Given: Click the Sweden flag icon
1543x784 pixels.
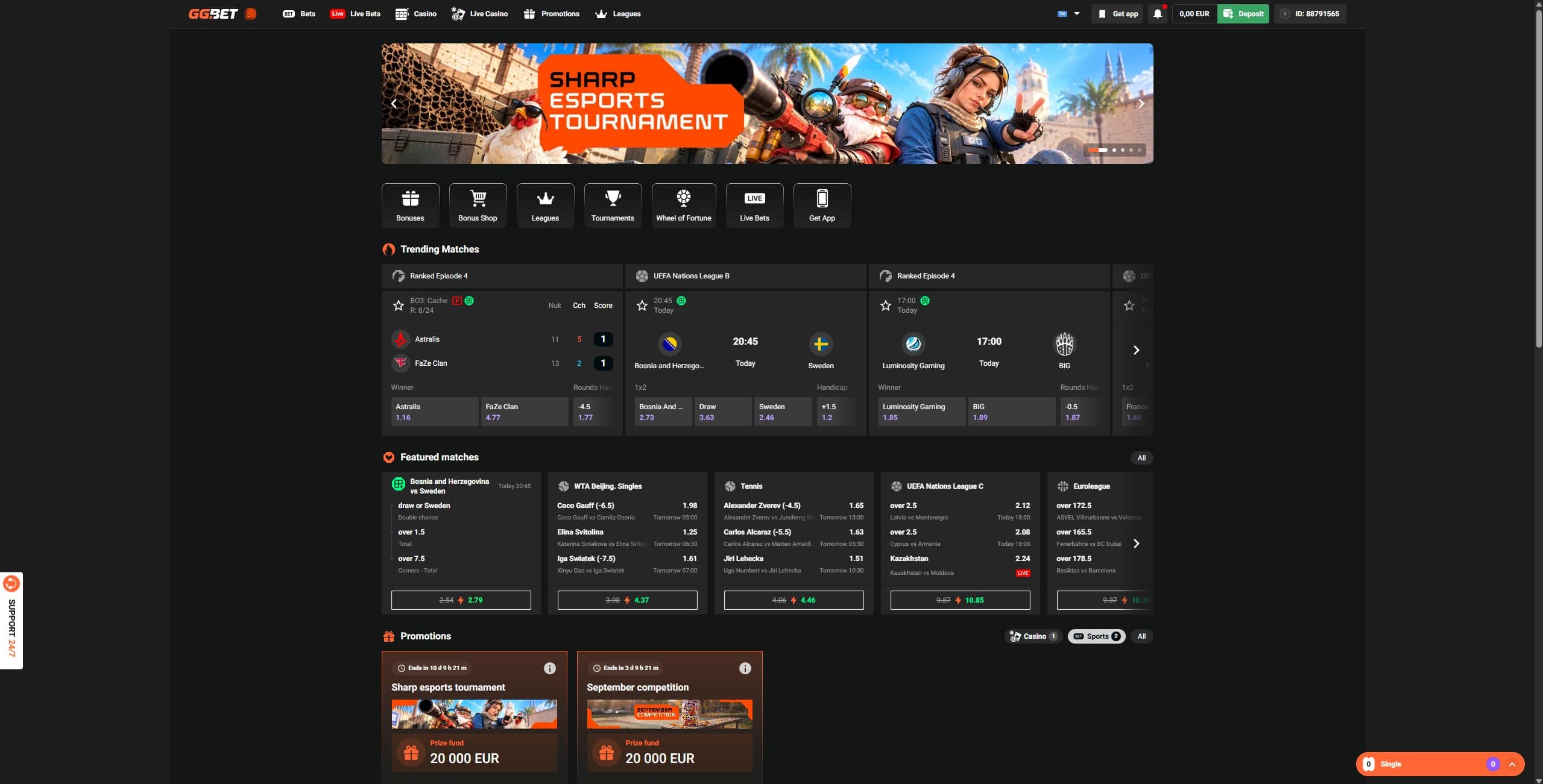Looking at the screenshot, I should point(821,344).
